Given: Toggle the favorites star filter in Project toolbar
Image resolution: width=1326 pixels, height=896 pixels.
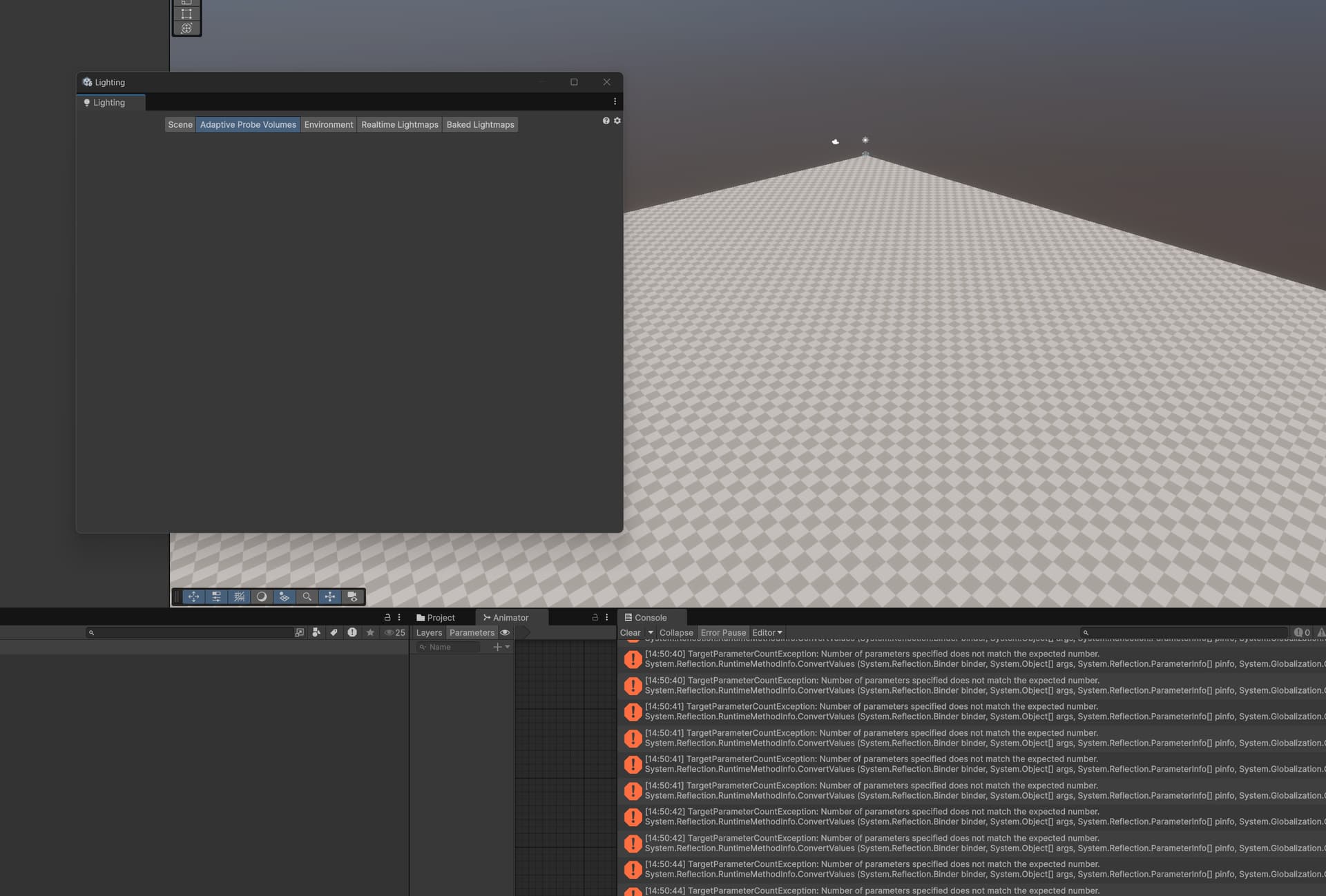Looking at the screenshot, I should point(370,632).
